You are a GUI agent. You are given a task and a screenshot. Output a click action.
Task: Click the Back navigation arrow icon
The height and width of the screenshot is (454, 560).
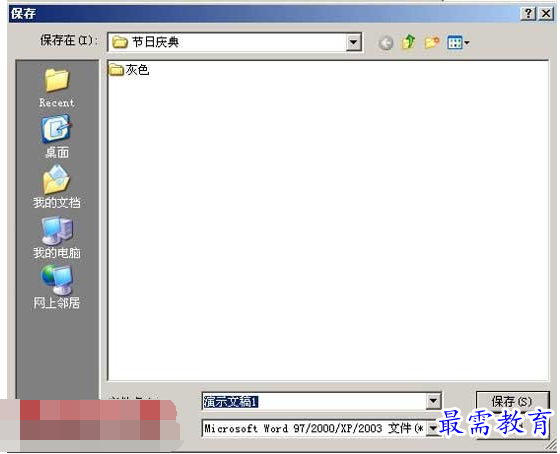pyautogui.click(x=386, y=43)
